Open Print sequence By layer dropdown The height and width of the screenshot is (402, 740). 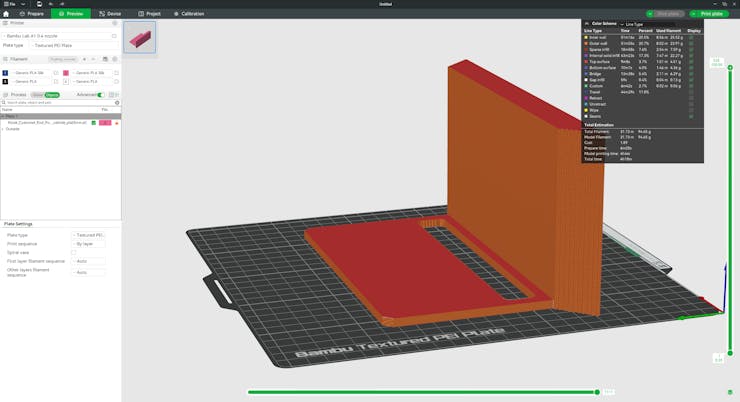[88, 243]
